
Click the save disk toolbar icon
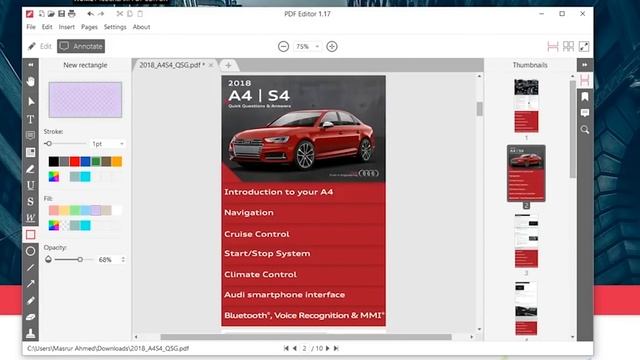(x=61, y=13)
